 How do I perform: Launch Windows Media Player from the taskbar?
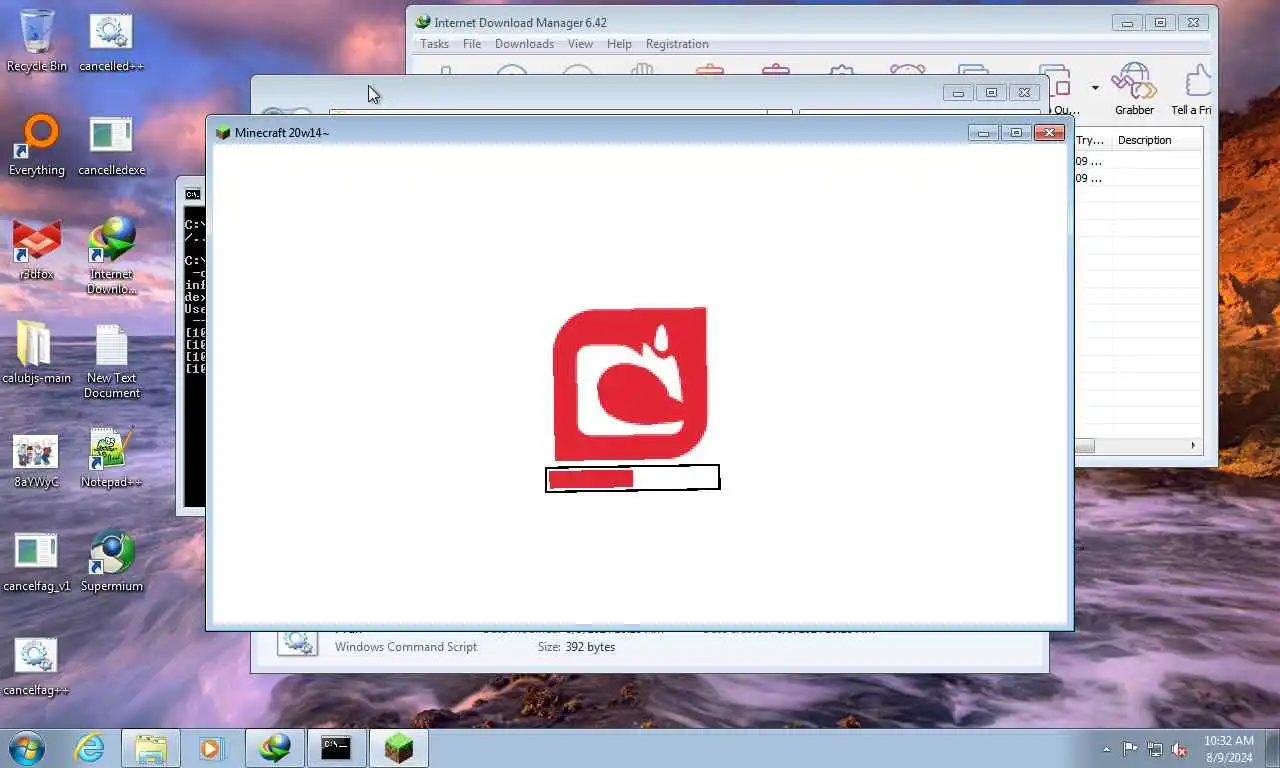pos(211,748)
